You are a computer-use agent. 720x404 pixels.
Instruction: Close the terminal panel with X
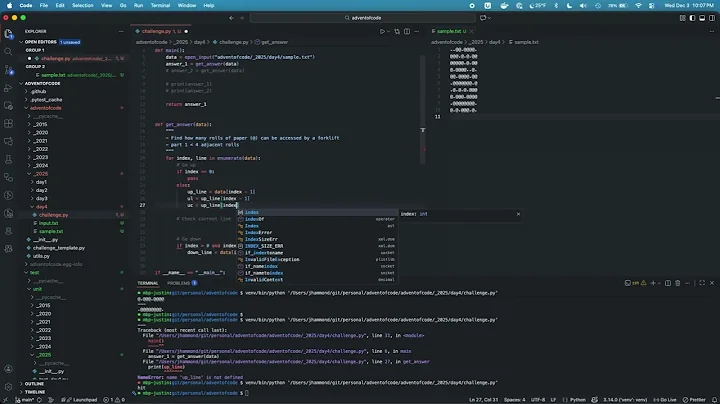pos(712,283)
